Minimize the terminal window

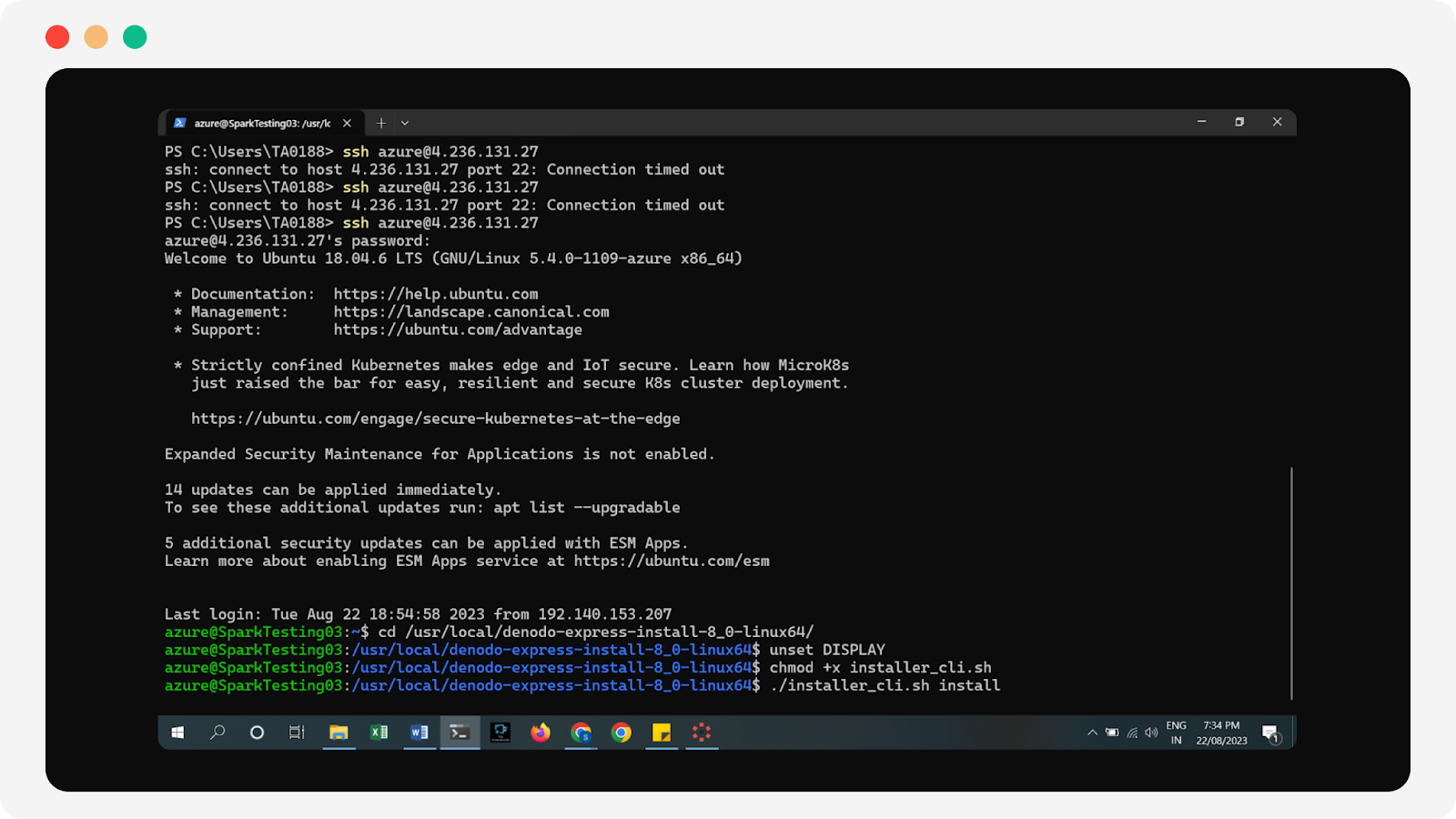coord(1201,122)
